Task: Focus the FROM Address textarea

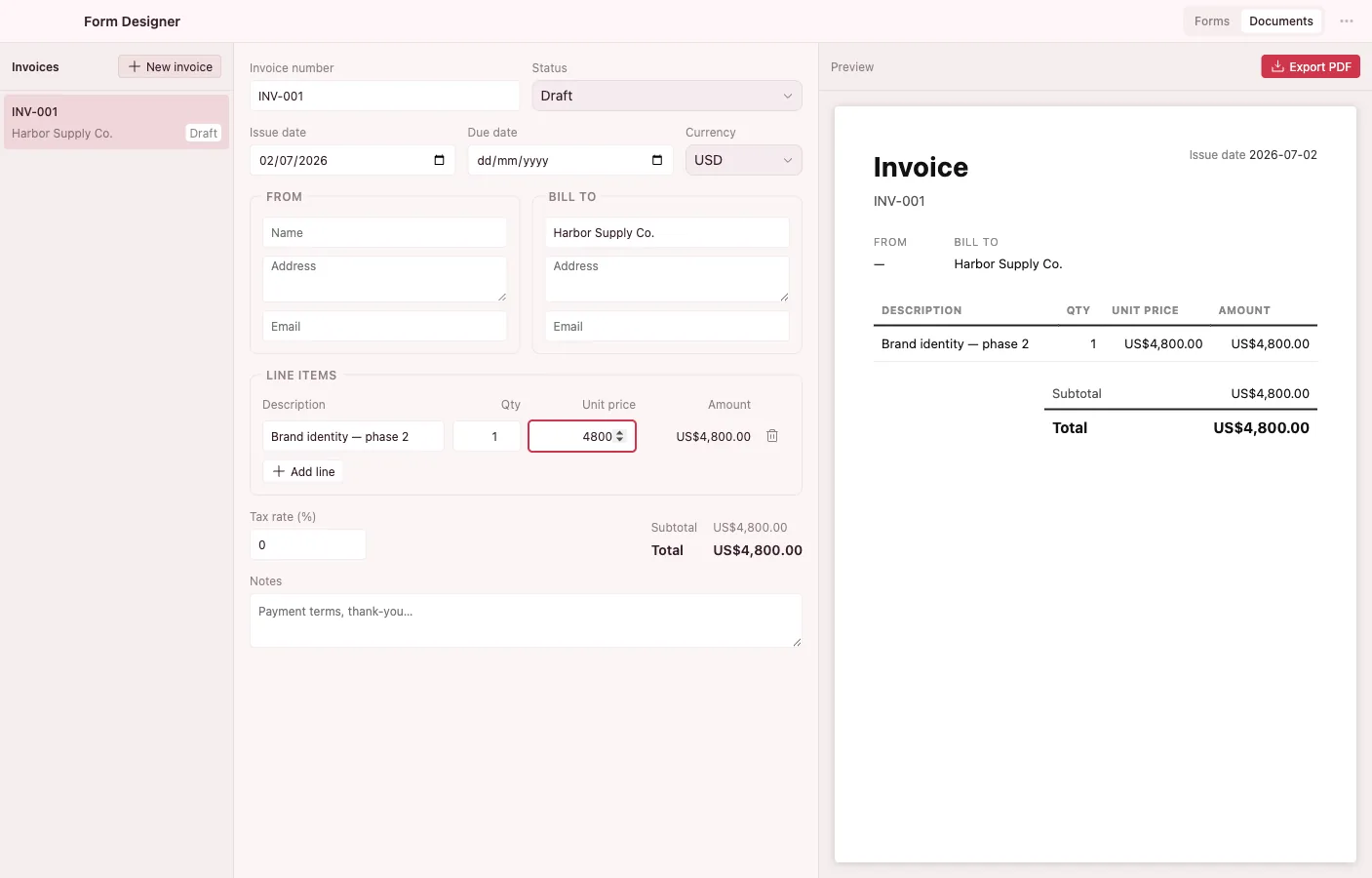Action: (x=384, y=279)
